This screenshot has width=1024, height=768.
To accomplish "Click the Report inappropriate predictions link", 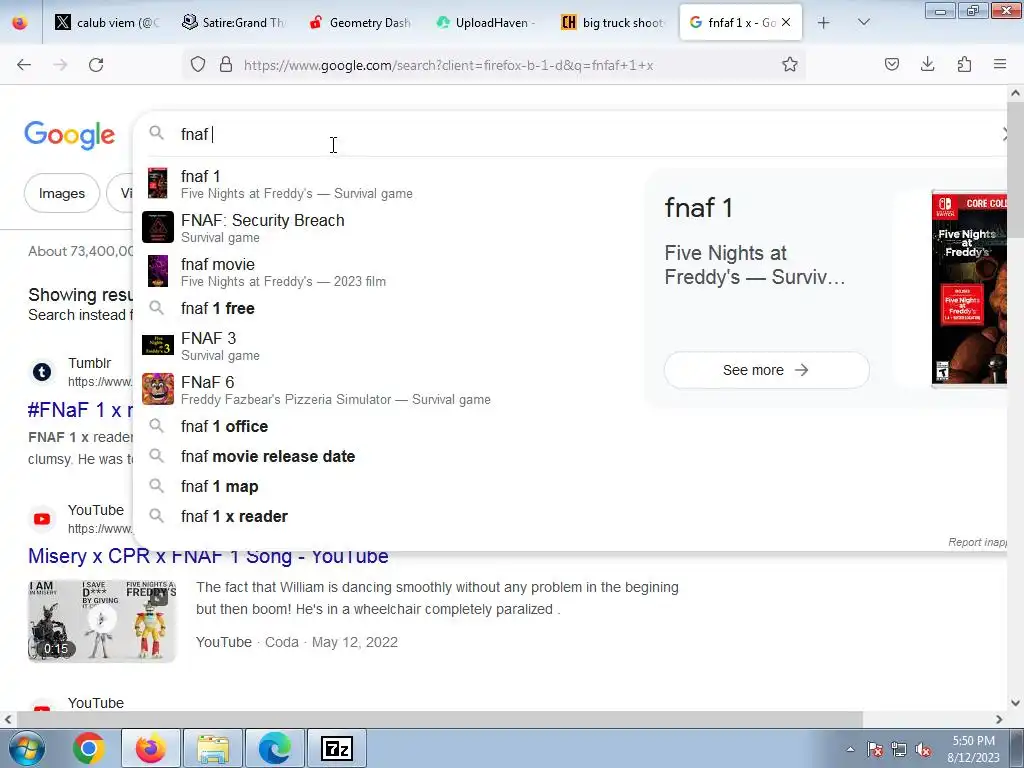I will point(977,542).
